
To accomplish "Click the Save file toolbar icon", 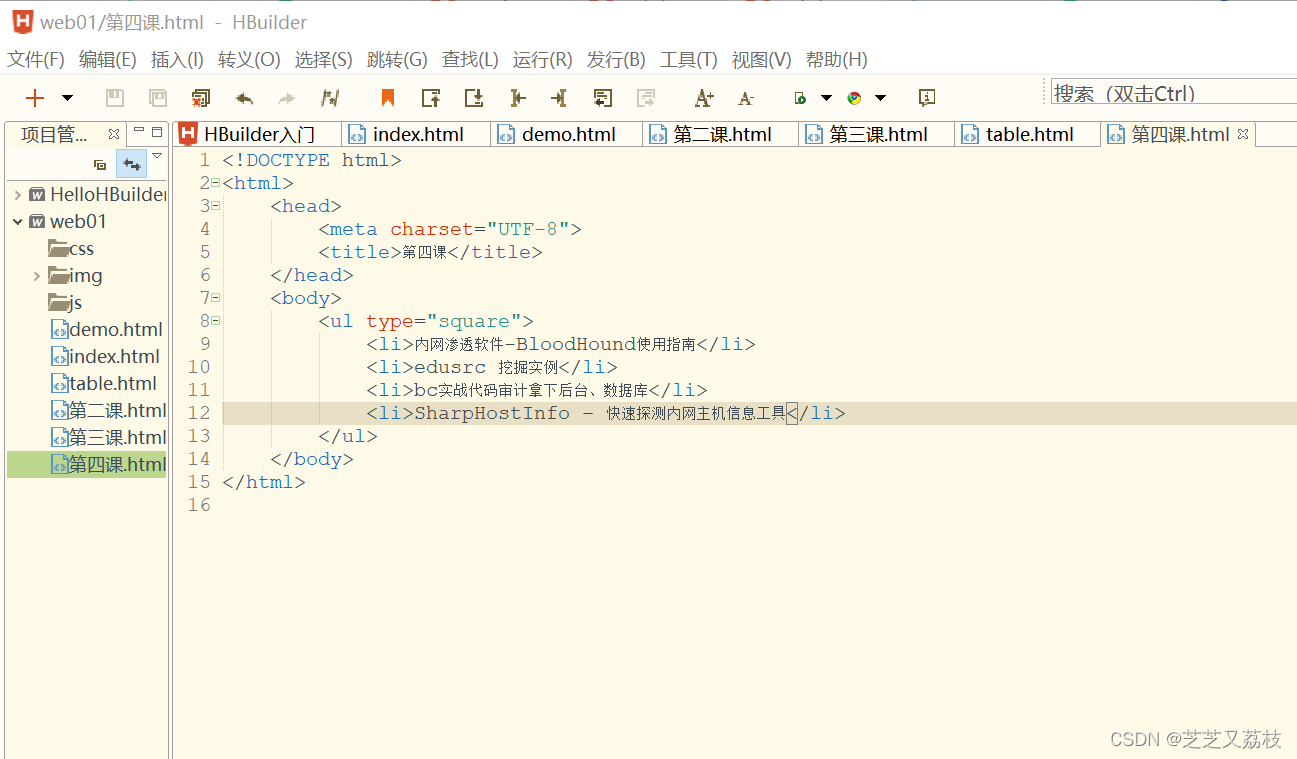I will pos(115,97).
